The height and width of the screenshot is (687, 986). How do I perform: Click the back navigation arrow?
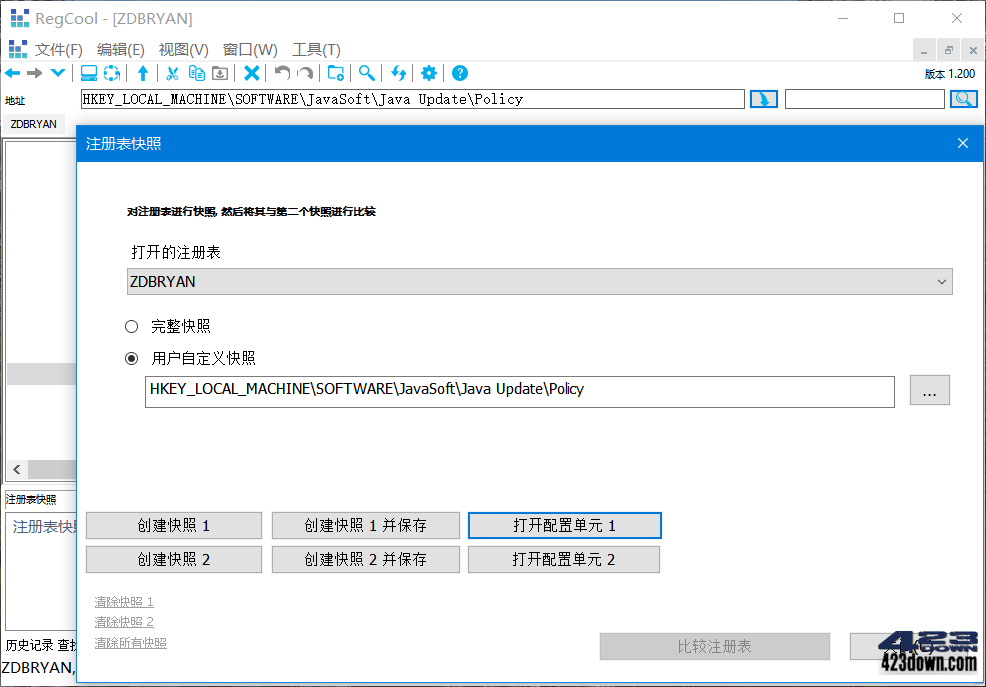(x=12, y=72)
